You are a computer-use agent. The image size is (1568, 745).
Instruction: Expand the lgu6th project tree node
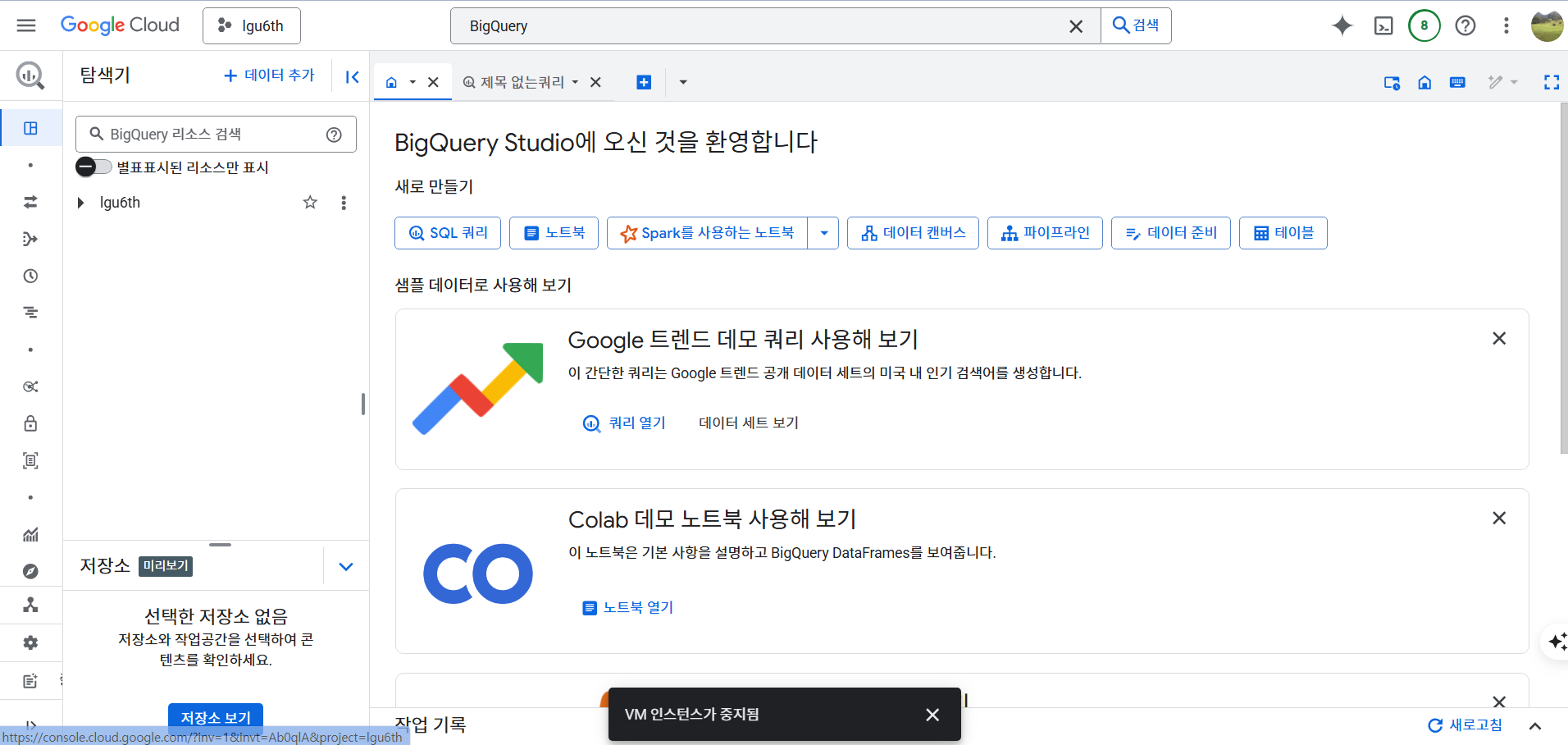pyautogui.click(x=80, y=203)
